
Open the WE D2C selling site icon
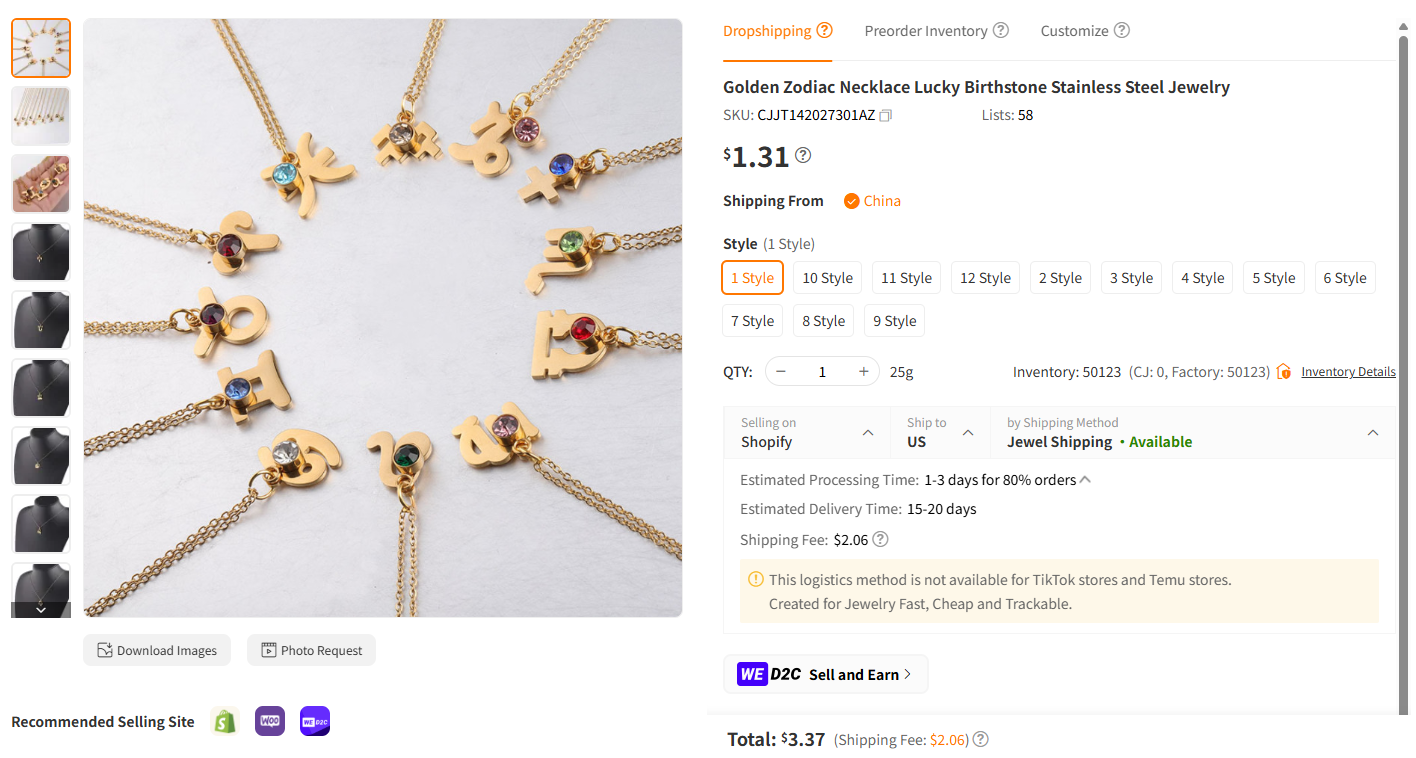(314, 720)
